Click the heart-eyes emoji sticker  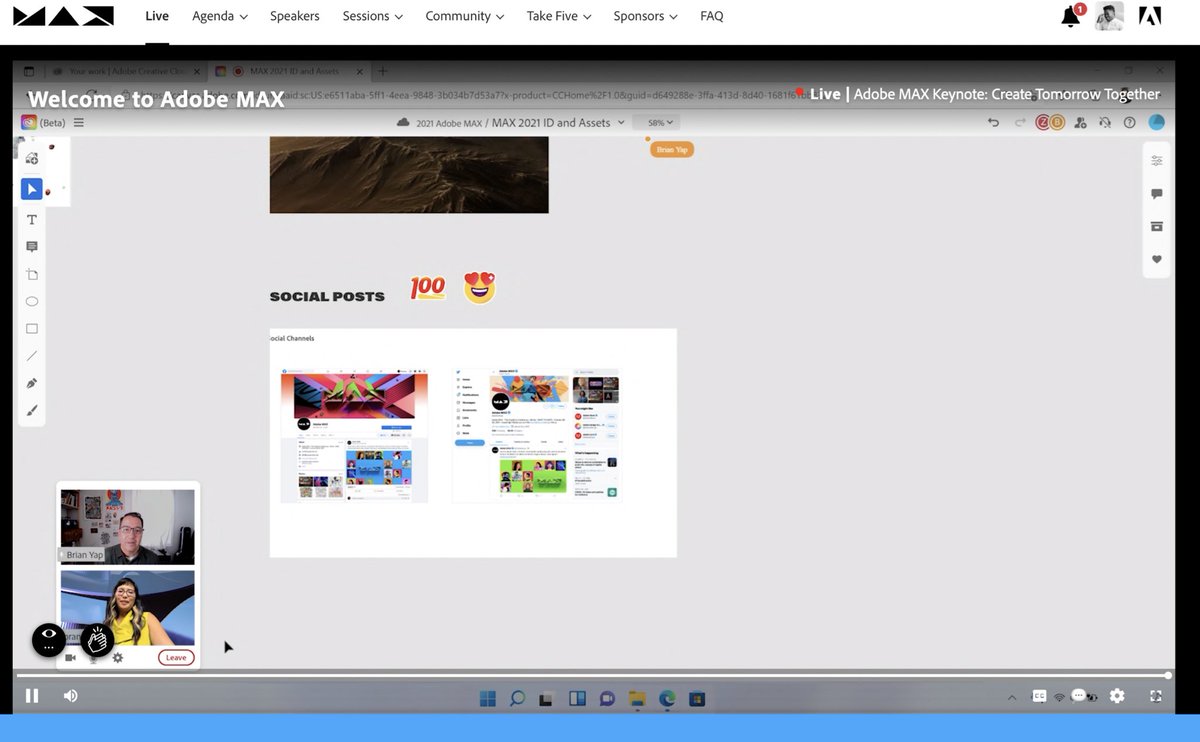480,288
